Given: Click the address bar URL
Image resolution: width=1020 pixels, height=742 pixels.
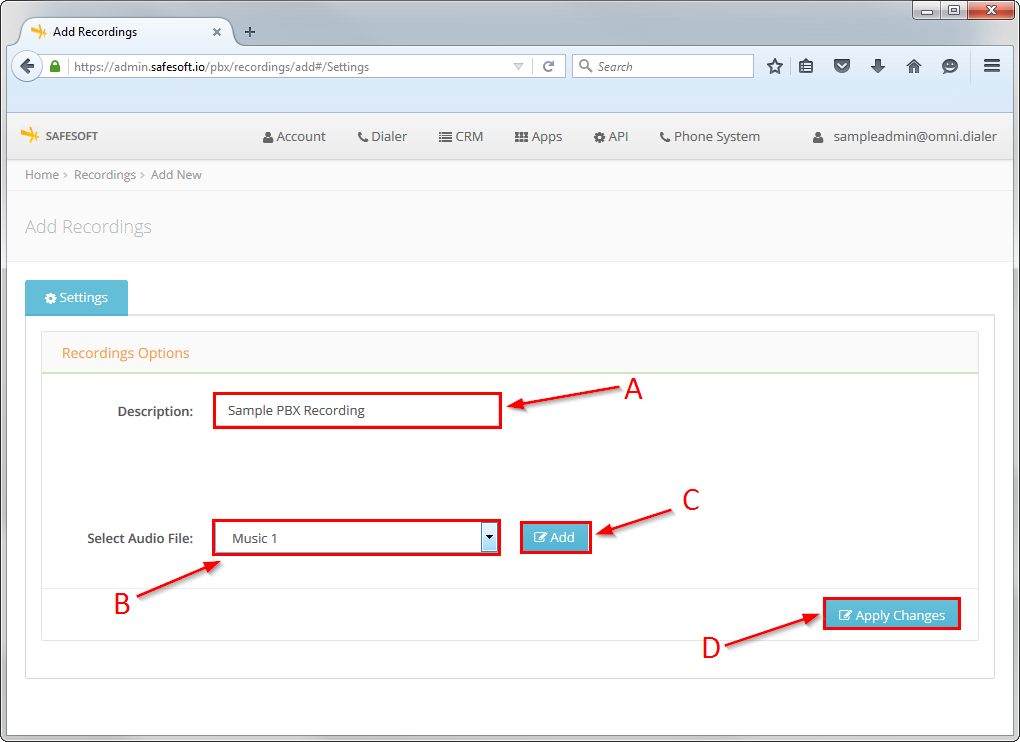Looking at the screenshot, I should [221, 66].
